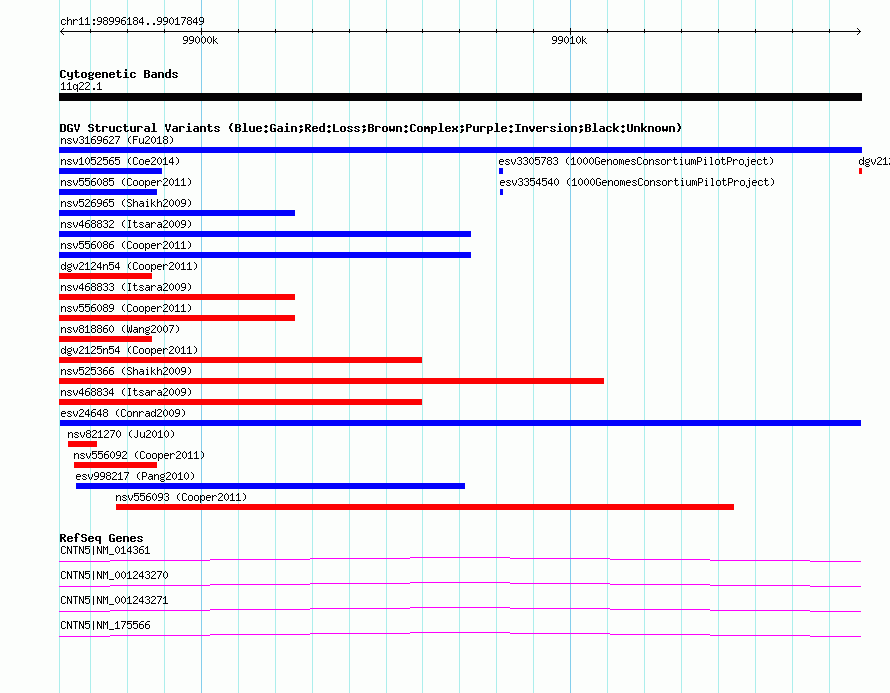This screenshot has height=693, width=890.
Task: Click nsv526965 (Shaikh2009) label
Action: pos(126,203)
